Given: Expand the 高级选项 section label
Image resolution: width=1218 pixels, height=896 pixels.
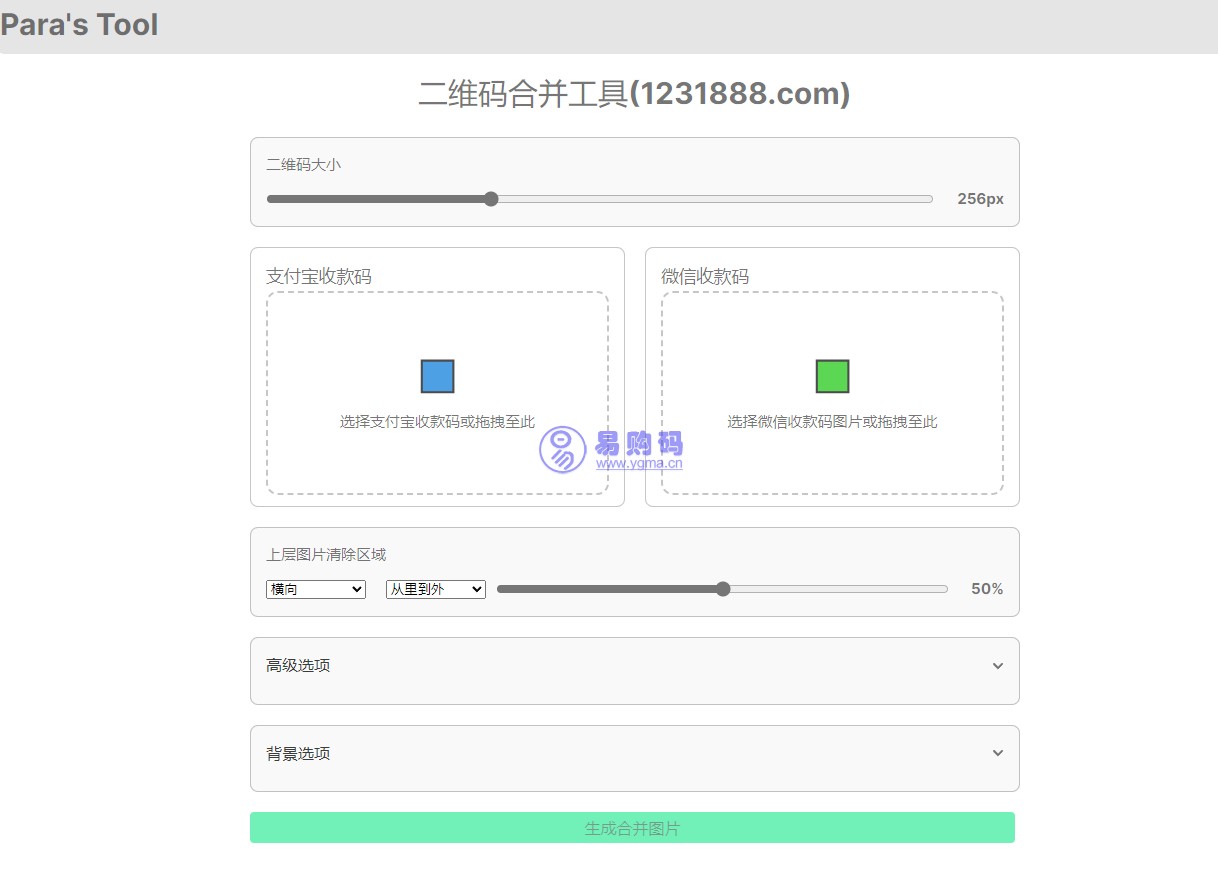Looking at the screenshot, I should 298,666.
